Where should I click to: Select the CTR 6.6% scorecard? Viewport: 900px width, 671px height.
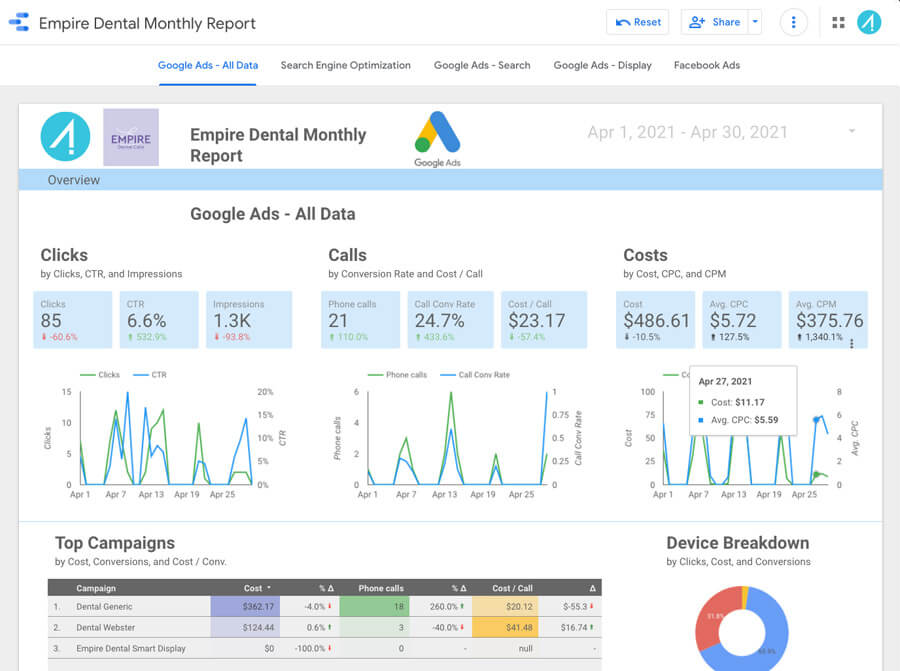tap(159, 320)
